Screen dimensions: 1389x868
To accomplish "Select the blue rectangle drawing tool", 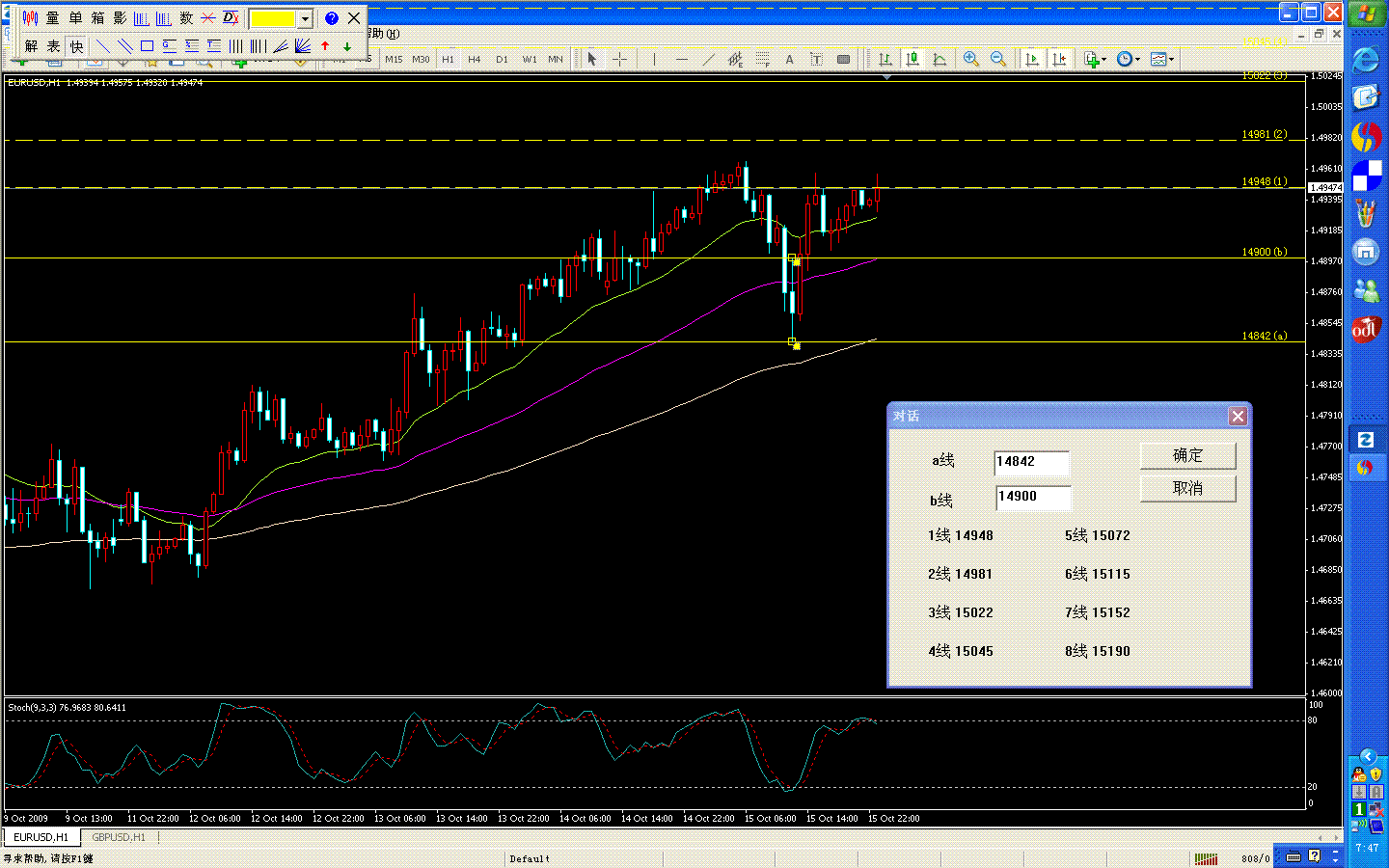I will pos(148,45).
